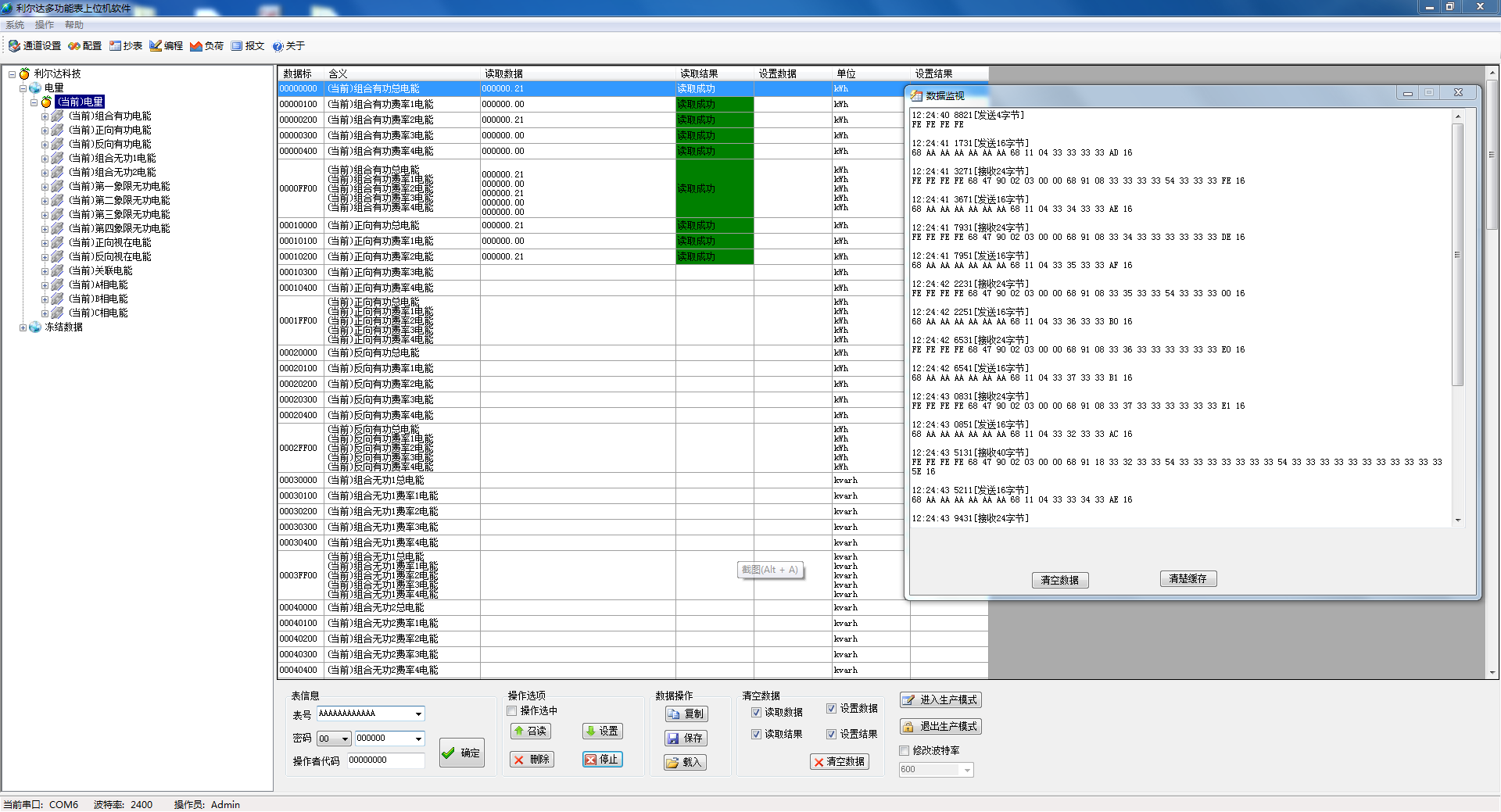The height and width of the screenshot is (812, 1501).
Task: Click the 进入生产模式 production mode button
Action: (x=940, y=700)
